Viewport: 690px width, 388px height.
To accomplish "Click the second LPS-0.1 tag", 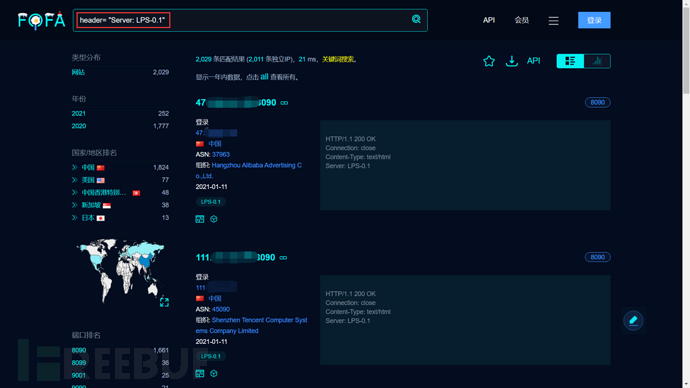I will click(211, 356).
